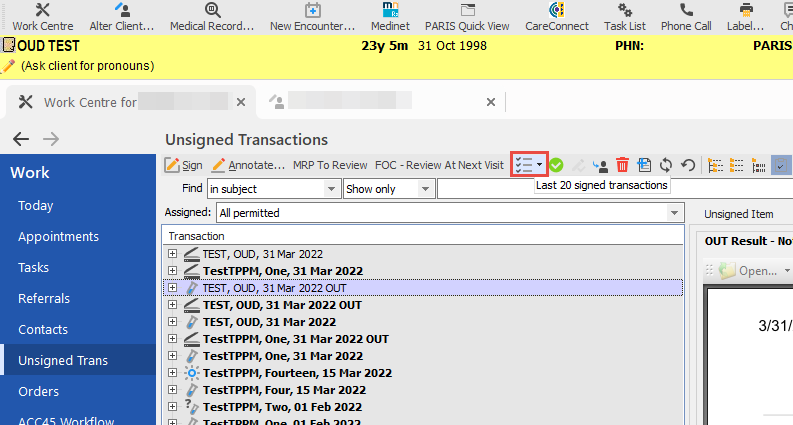Expand the TestTPPM, Fourteen, 15 Mar 2022 row
The width and height of the screenshot is (793, 425).
point(173,373)
